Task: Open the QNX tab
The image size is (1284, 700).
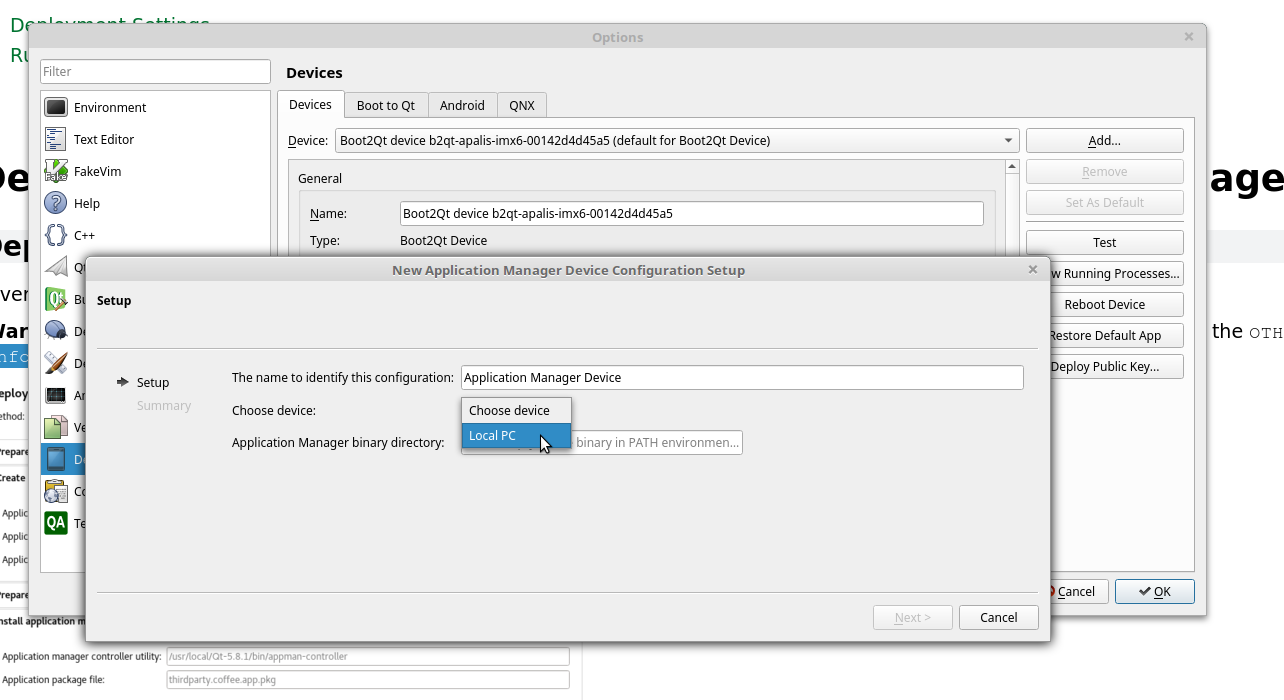Action: 521,105
